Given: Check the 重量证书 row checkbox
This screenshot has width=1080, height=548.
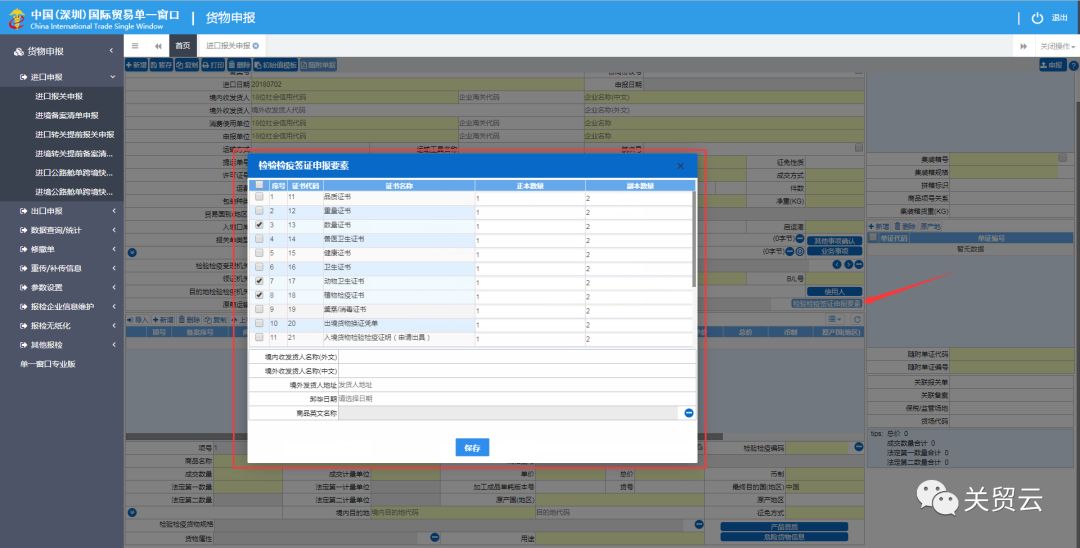Looking at the screenshot, I should 259,211.
